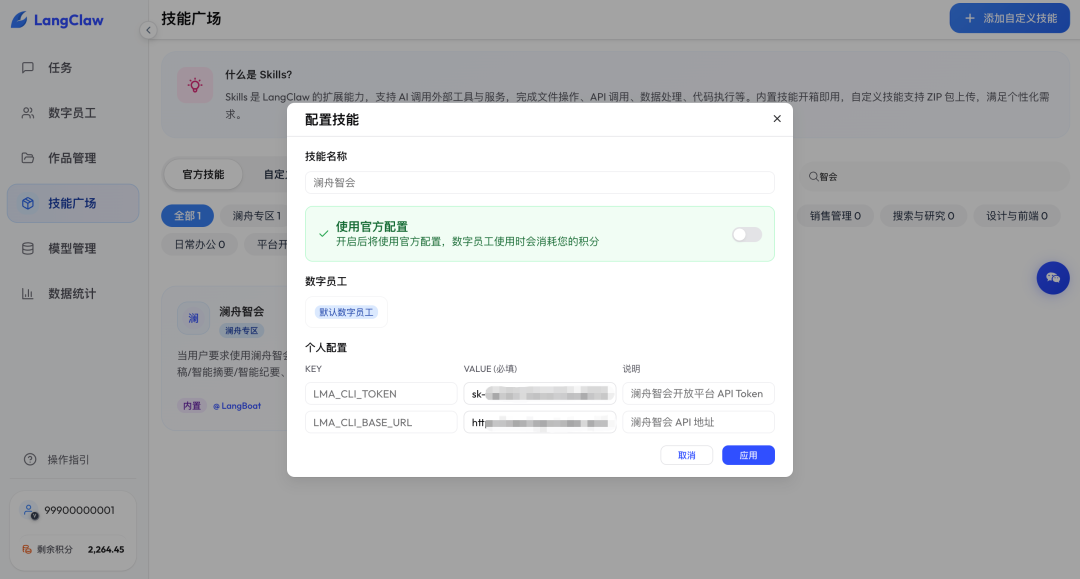Viewport: 1080px width, 579px height.
Task: Click the LMA_CLI_TOKEN value field starting with sk-
Action: pos(539,394)
